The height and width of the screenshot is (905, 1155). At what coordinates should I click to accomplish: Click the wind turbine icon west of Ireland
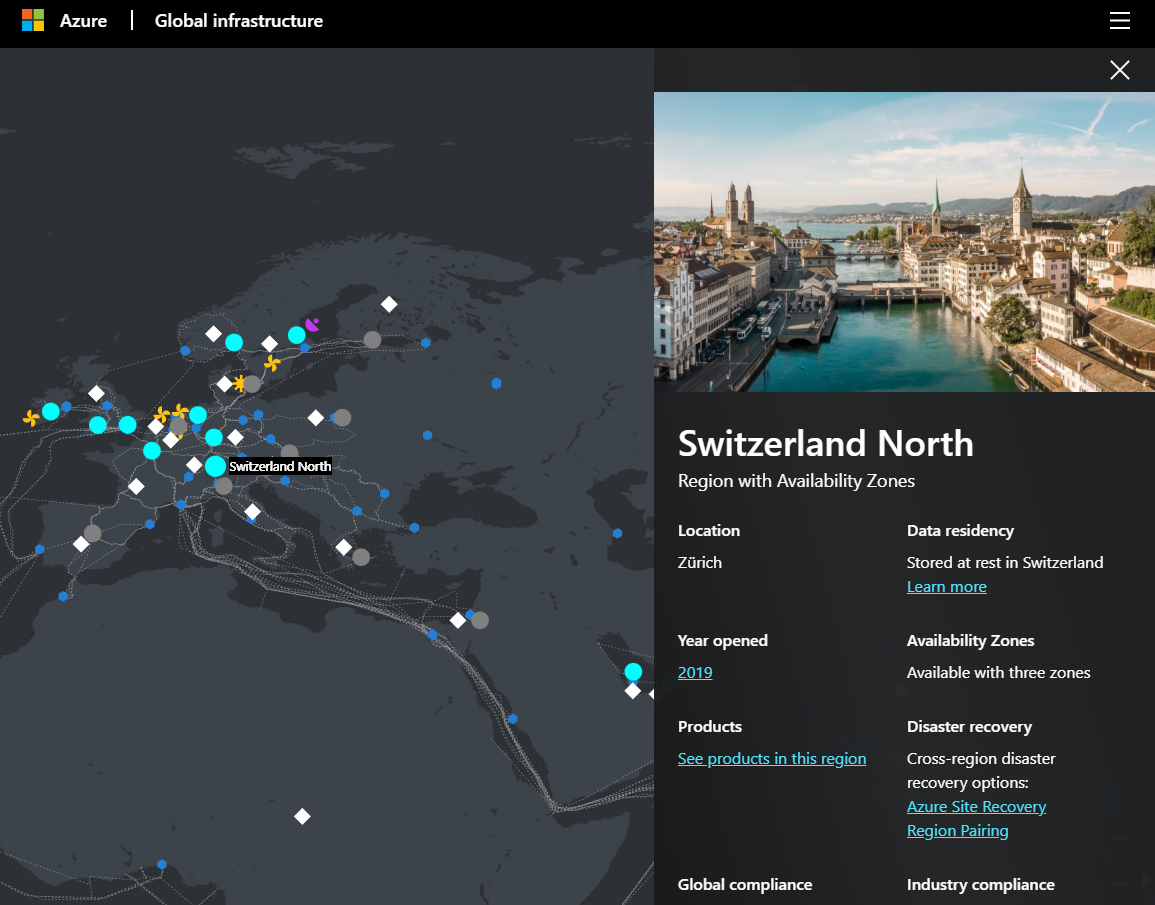coord(31,418)
